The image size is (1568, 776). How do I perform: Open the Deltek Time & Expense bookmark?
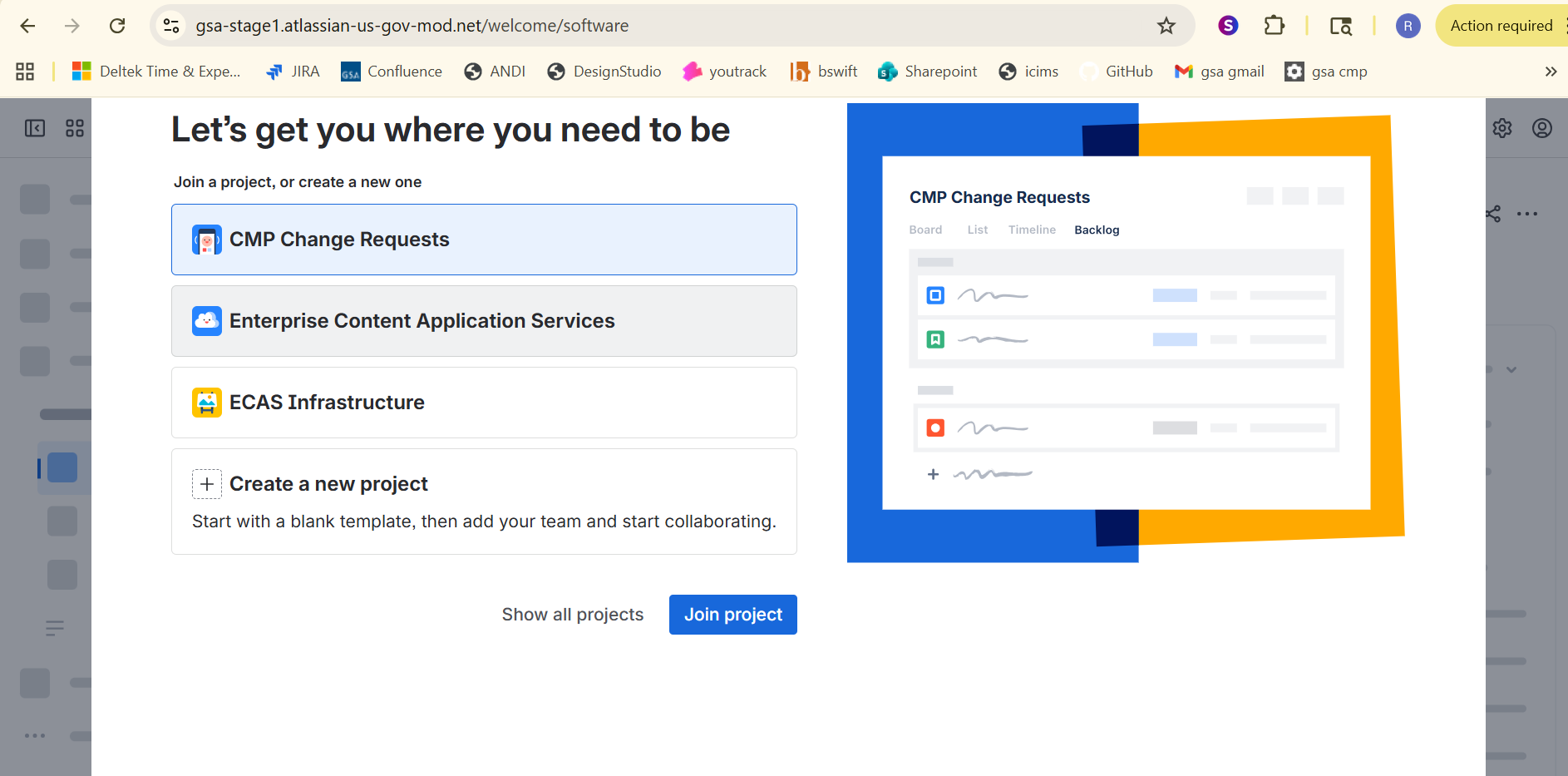pyautogui.click(x=156, y=72)
